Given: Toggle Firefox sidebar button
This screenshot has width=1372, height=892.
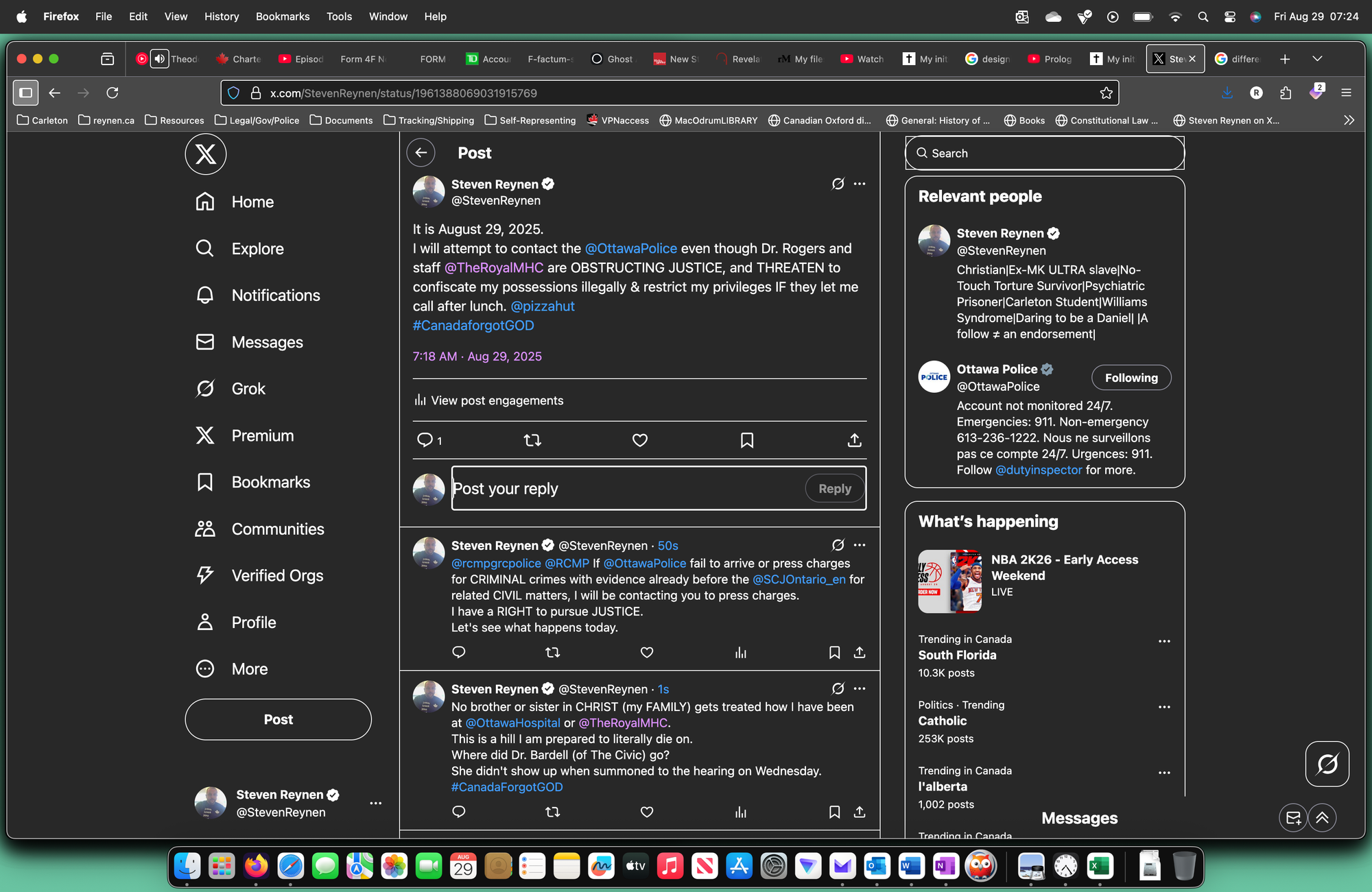Looking at the screenshot, I should tap(25, 93).
